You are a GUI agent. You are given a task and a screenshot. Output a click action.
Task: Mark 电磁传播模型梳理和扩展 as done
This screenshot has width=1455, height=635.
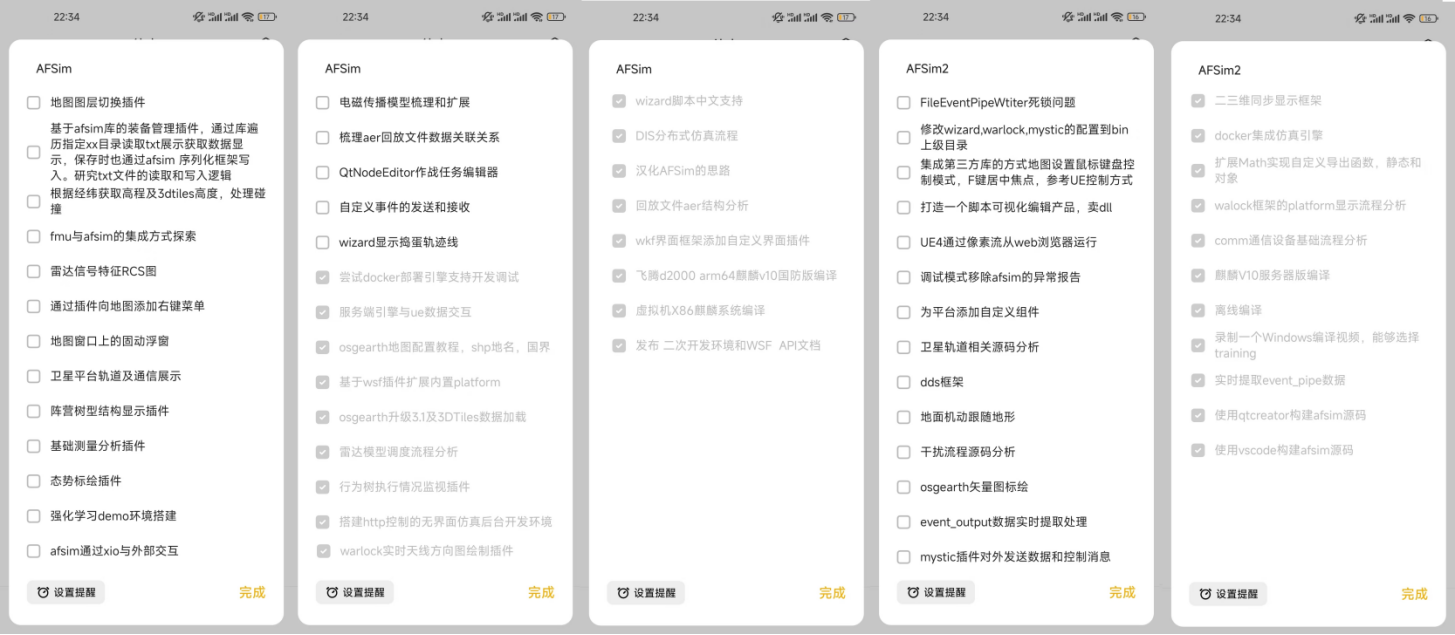point(322,102)
